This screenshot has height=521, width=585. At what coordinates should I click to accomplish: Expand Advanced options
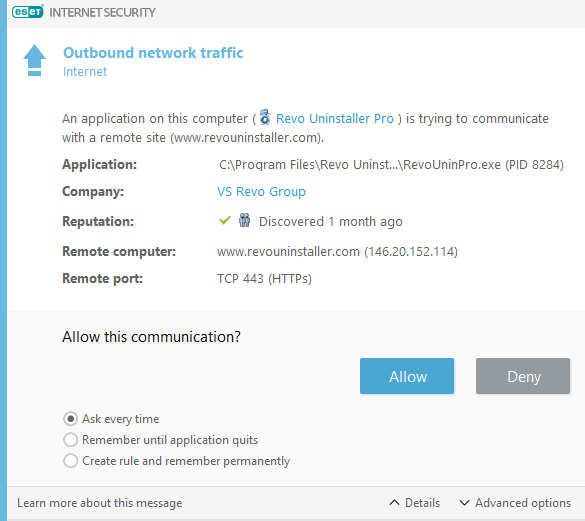(x=515, y=503)
